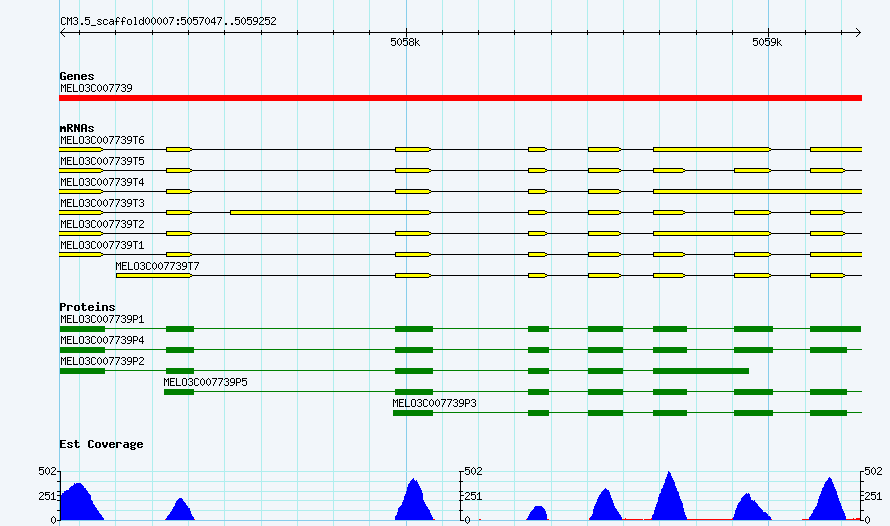Click the MELO3C007739P3 protein label
The image size is (890, 526).
(434, 403)
